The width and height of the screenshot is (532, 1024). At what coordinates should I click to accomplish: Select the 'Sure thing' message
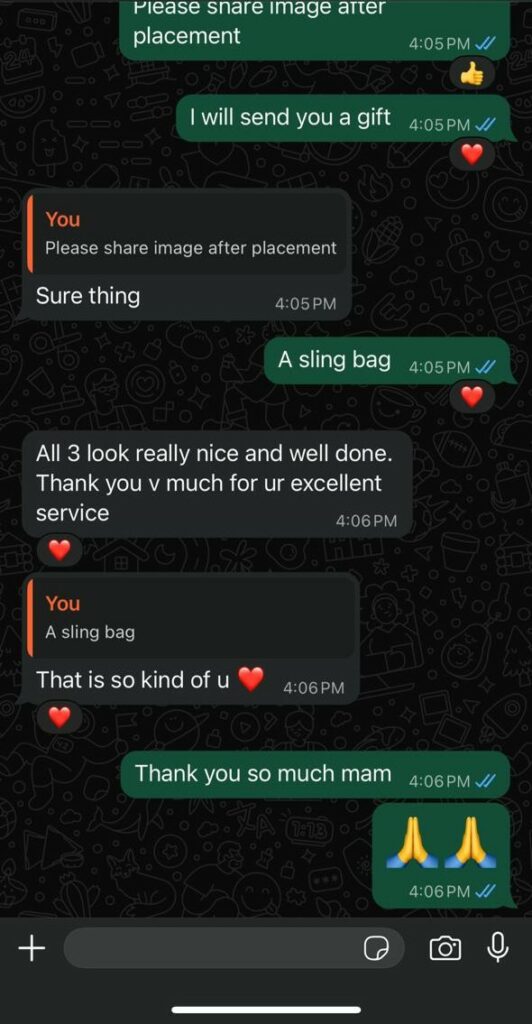pyautogui.click(x=185, y=255)
